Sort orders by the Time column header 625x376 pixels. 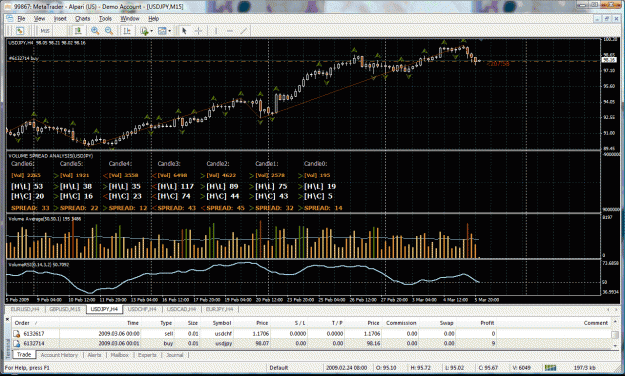click(x=100, y=323)
